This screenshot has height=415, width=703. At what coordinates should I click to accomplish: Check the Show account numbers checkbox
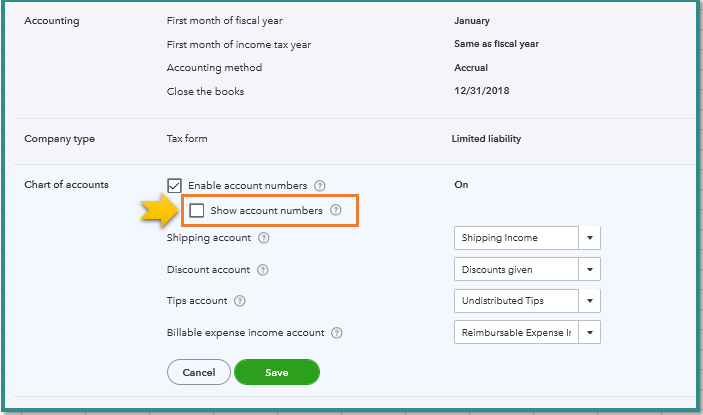[x=197, y=211]
